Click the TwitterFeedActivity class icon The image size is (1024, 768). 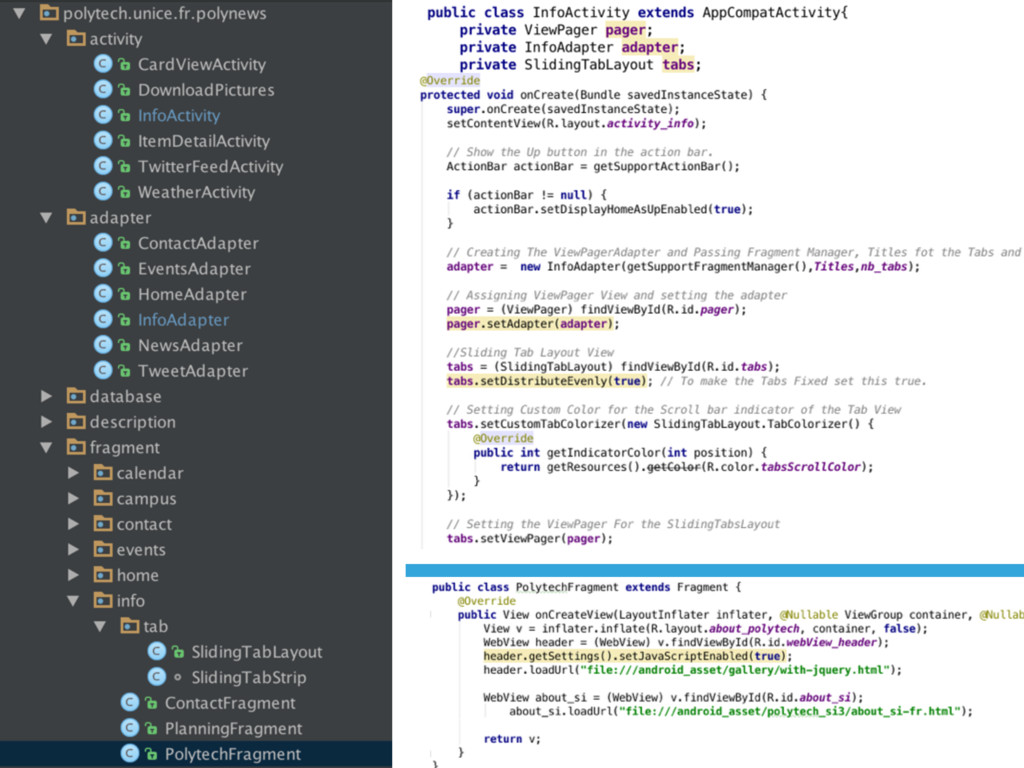click(x=103, y=166)
